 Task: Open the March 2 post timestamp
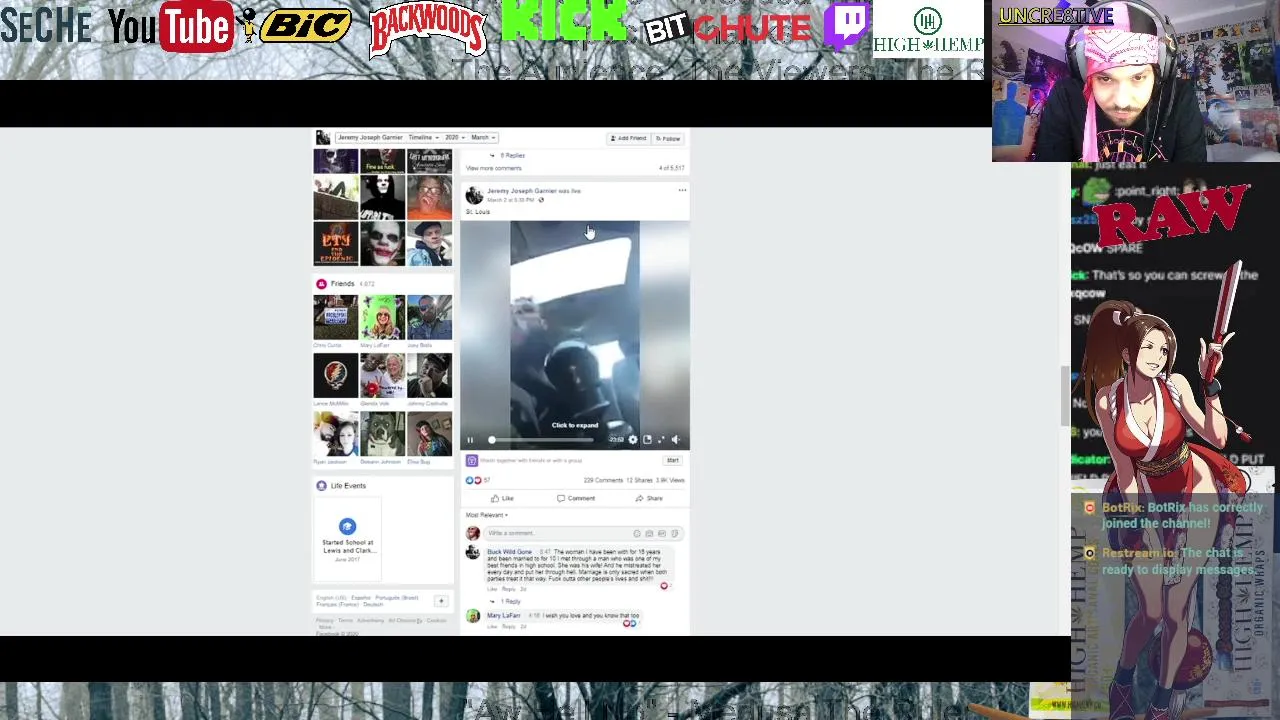510,200
